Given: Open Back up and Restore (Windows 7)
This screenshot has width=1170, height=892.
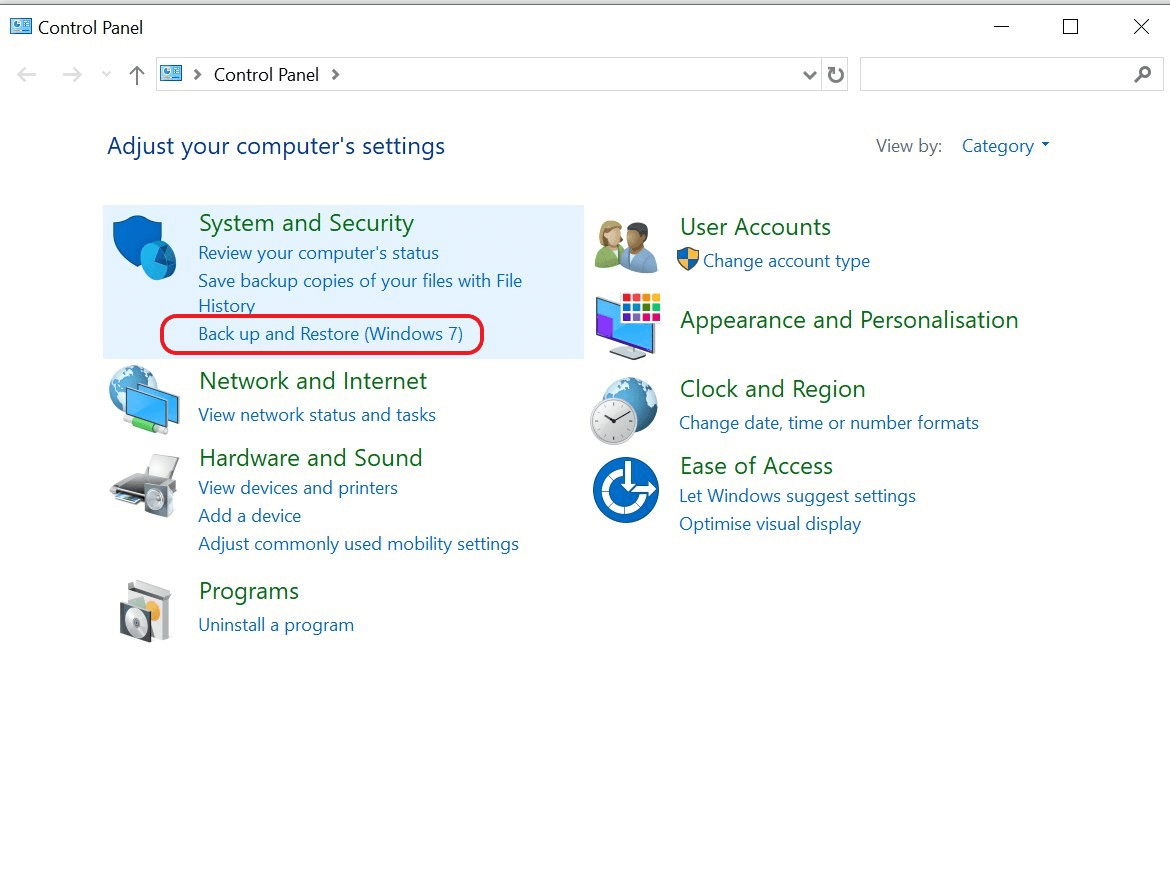Looking at the screenshot, I should pos(321,334).
